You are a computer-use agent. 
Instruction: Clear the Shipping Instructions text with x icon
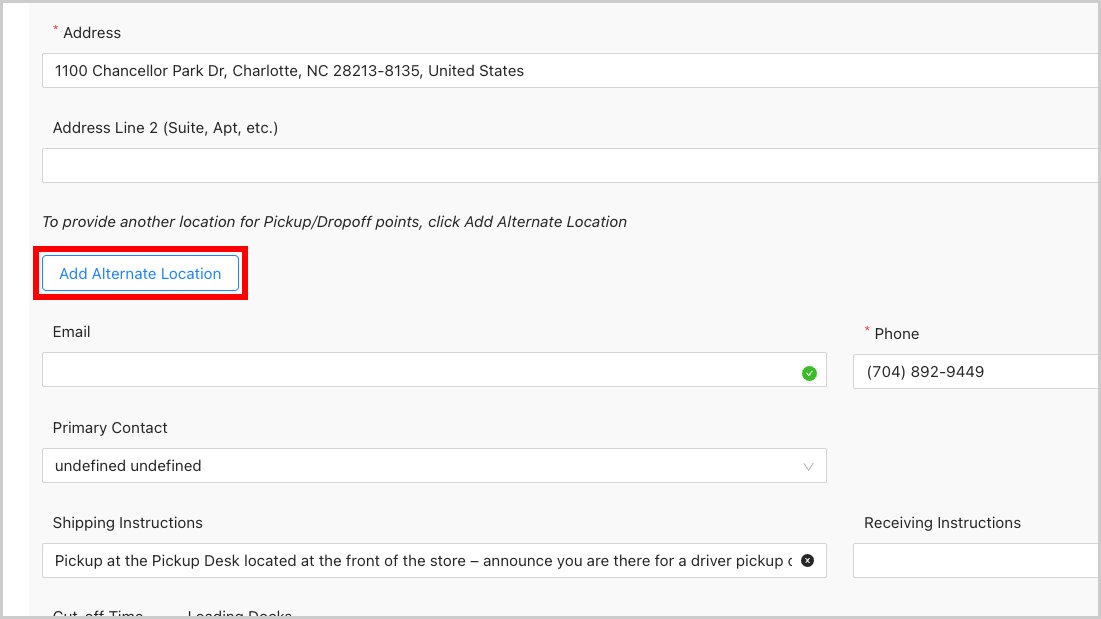(x=807, y=561)
